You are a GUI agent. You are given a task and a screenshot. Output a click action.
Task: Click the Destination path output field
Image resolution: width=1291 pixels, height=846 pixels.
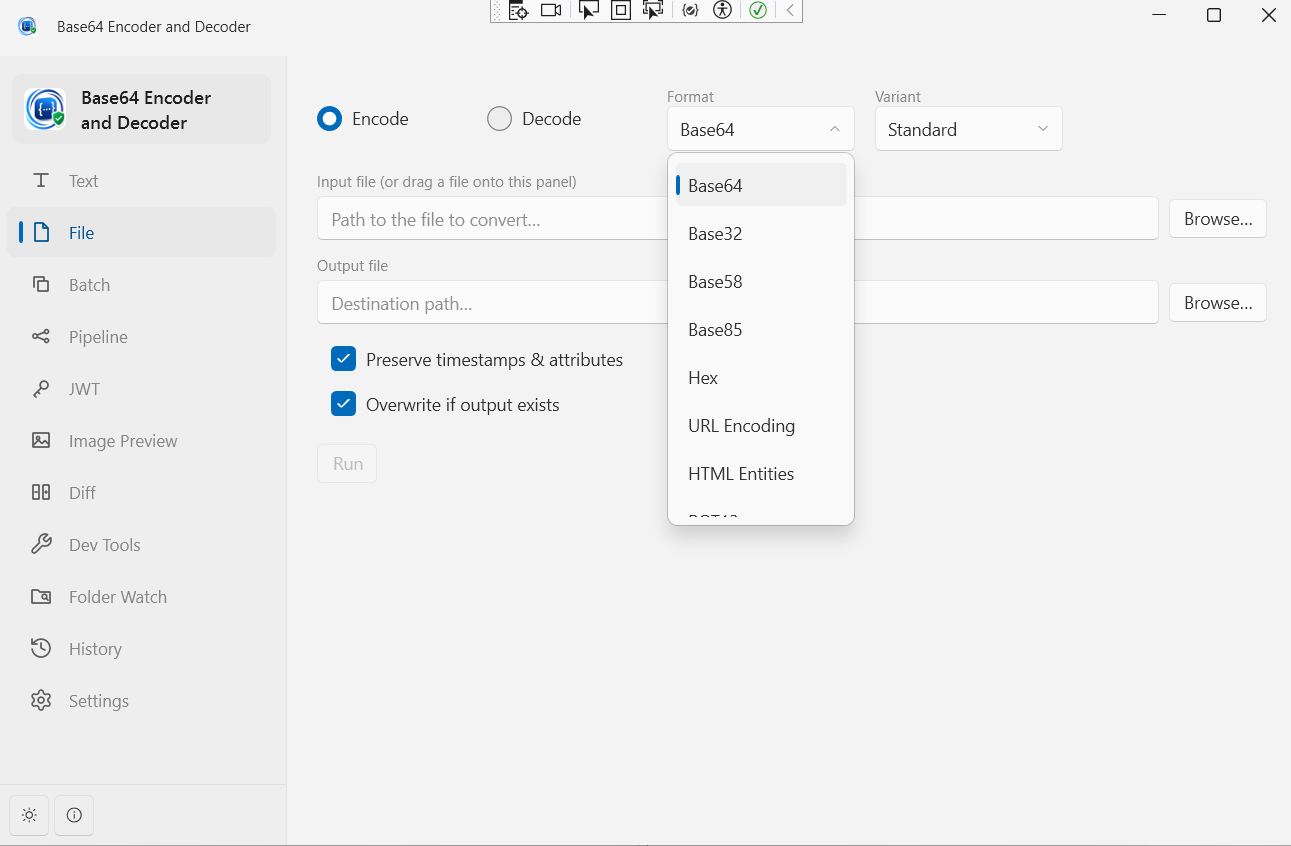pos(737,302)
